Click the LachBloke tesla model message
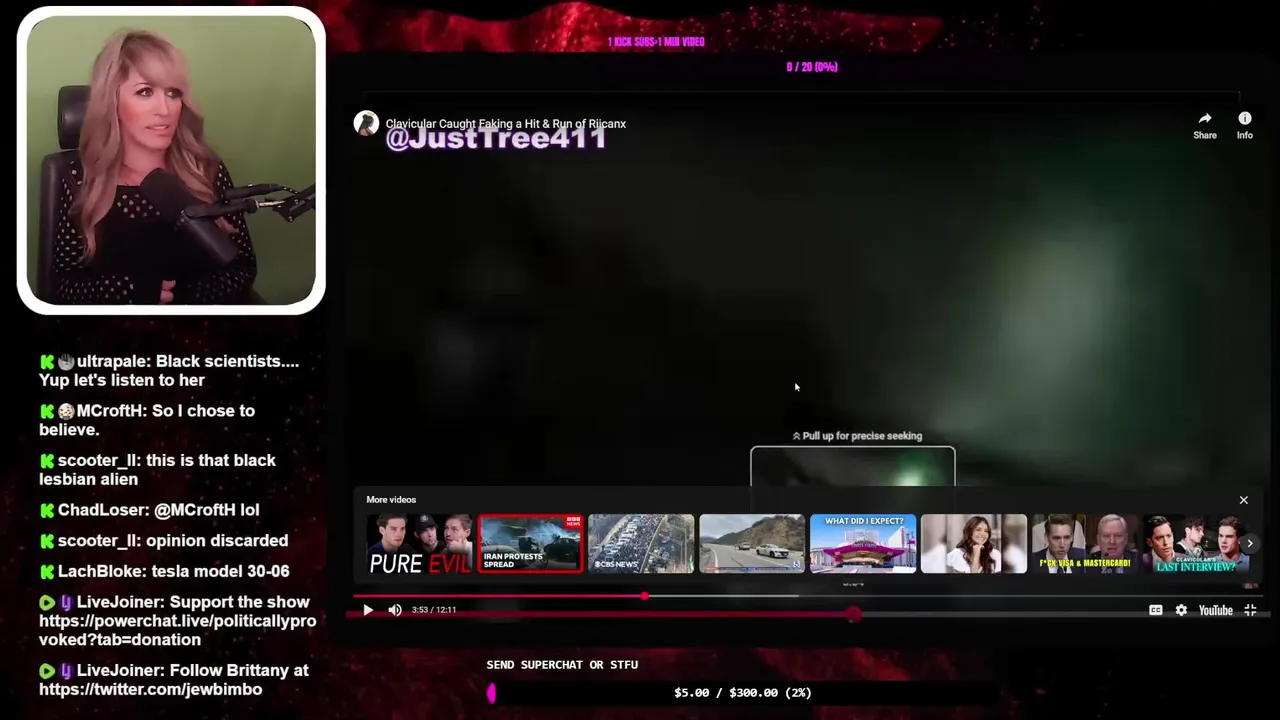Viewport: 1280px width, 720px height. click(x=165, y=571)
